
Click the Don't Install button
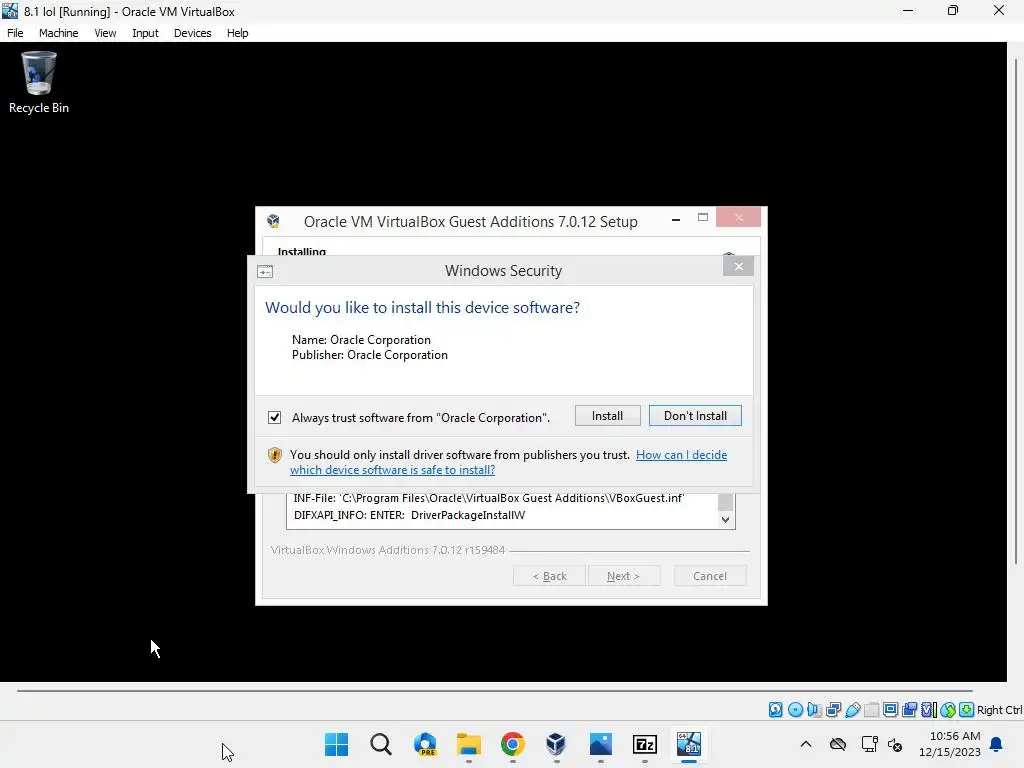[x=695, y=416]
